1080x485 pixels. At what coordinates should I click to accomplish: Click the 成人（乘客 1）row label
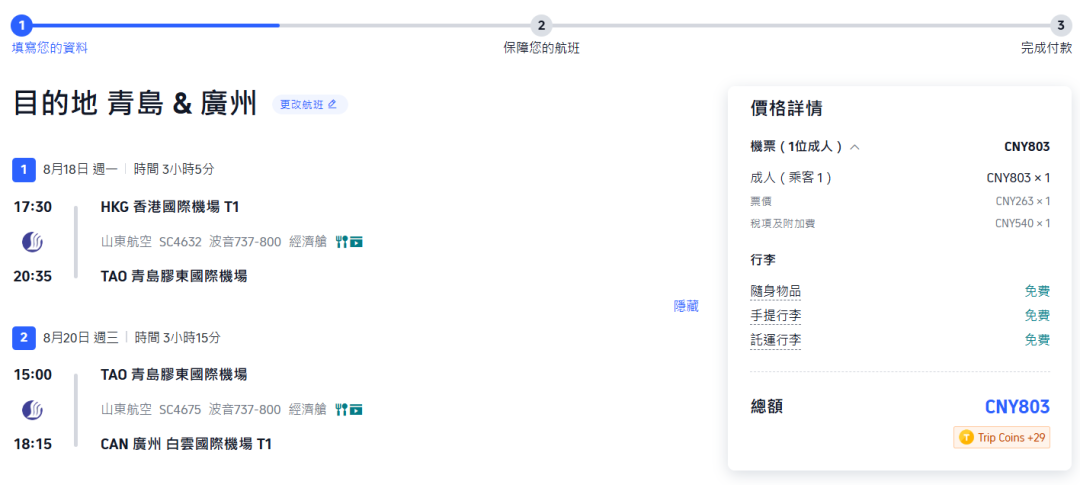pos(791,178)
